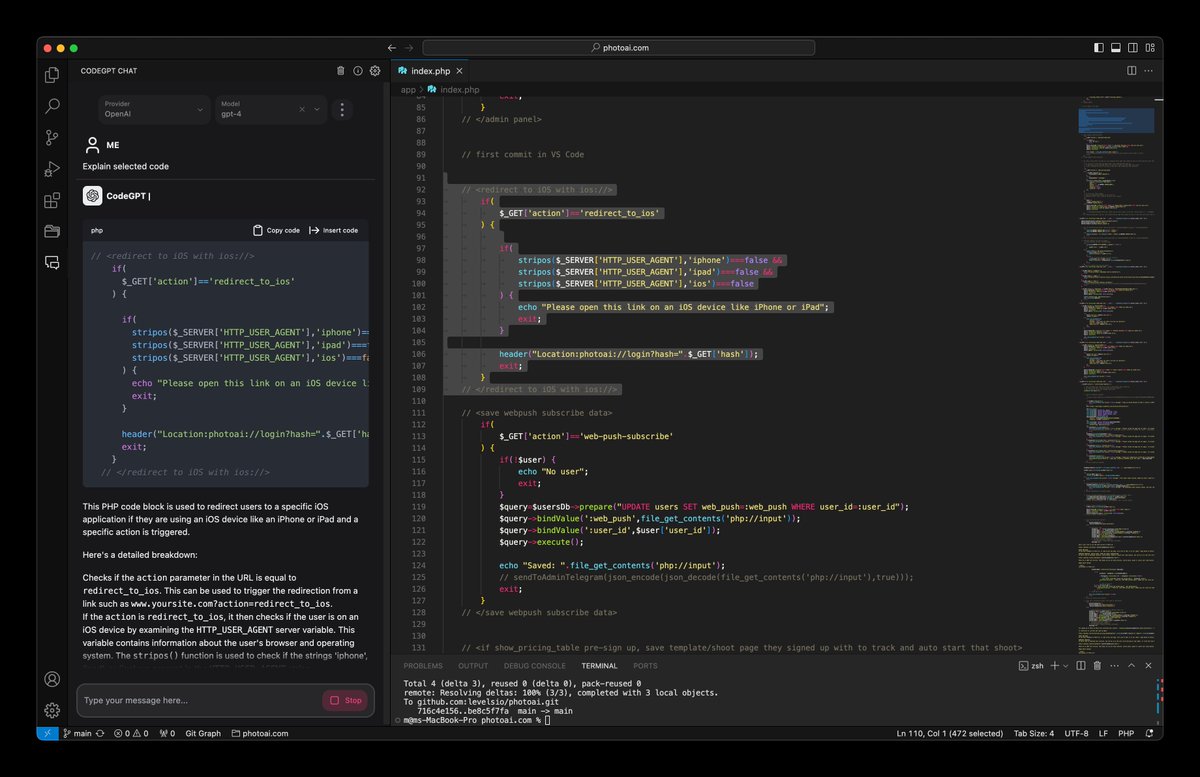The image size is (1200, 777).
Task: Open Accounts icon at bottom of activity bar
Action: (x=52, y=679)
